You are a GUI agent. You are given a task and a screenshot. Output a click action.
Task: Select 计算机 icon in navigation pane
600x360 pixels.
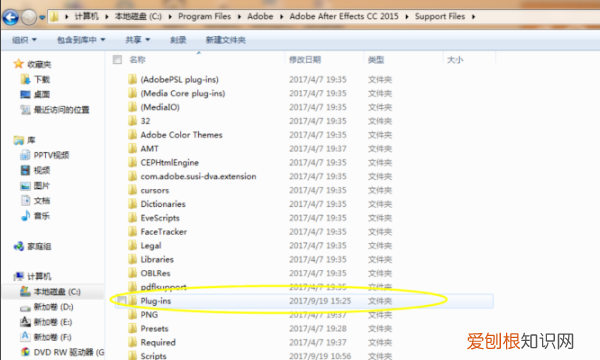pos(19,276)
